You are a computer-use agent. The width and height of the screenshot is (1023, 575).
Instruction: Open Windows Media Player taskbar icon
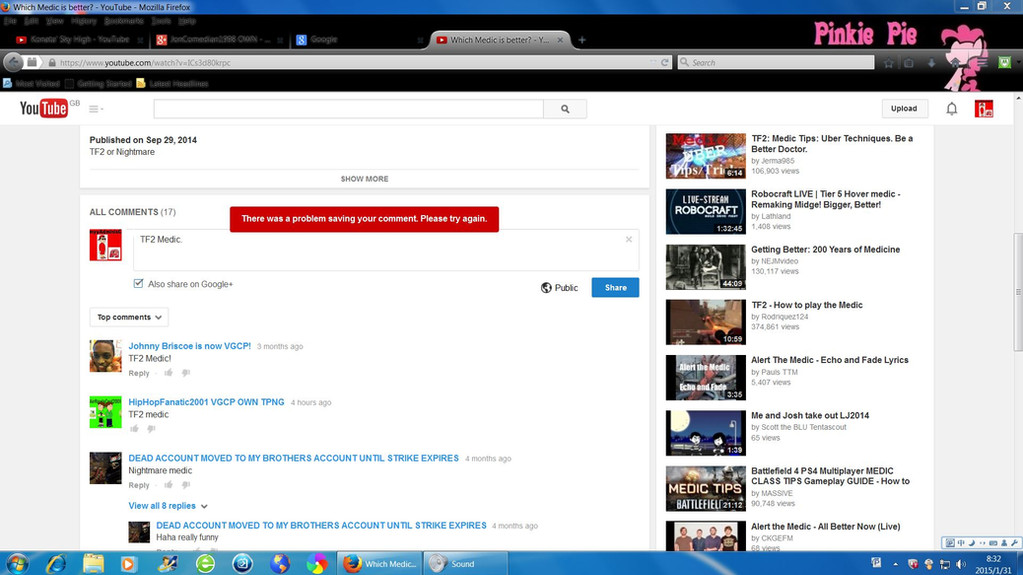(x=129, y=563)
